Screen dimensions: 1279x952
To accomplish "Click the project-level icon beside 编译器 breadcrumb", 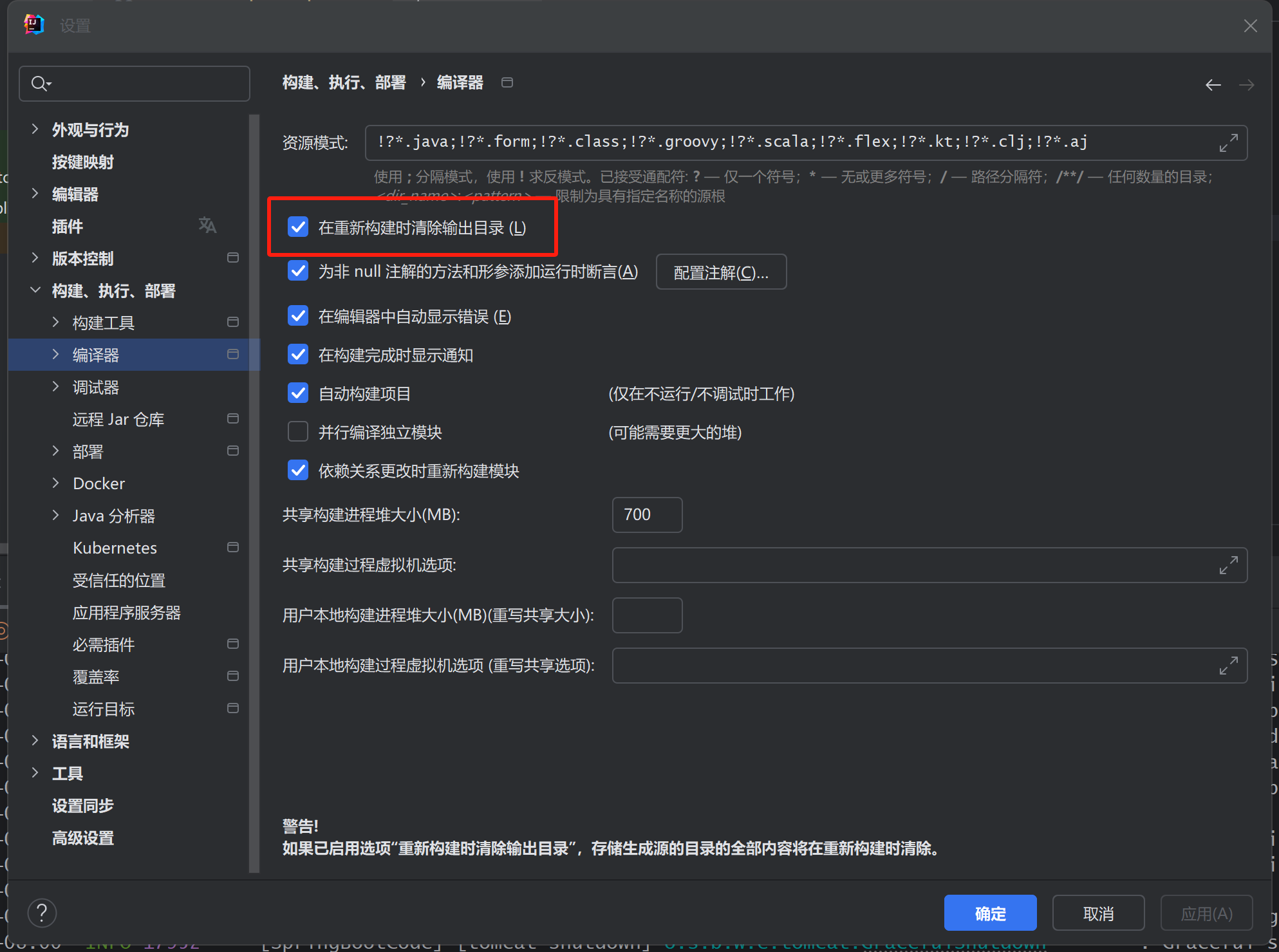I will click(x=507, y=82).
